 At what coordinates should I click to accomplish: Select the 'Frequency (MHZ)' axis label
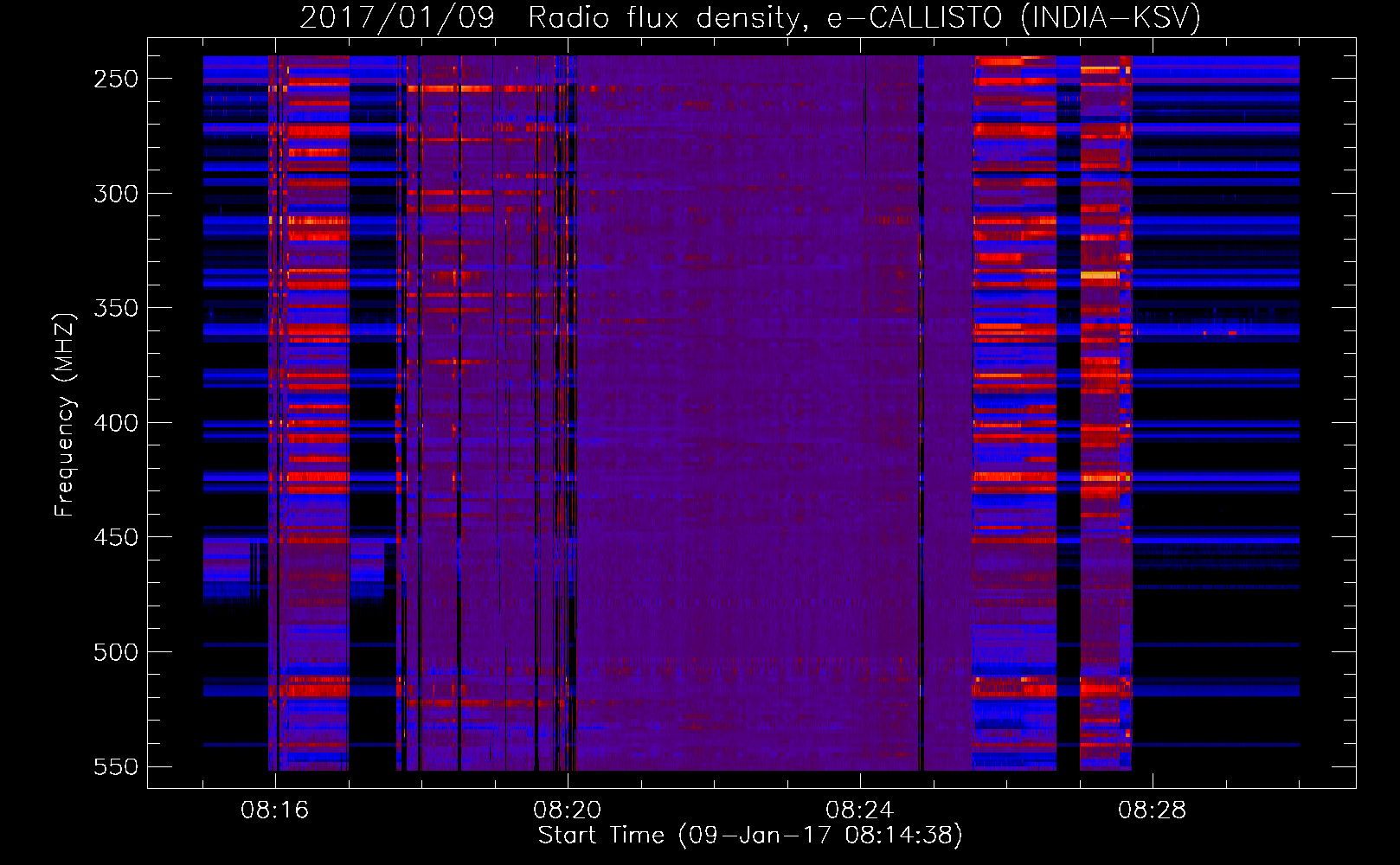65,414
